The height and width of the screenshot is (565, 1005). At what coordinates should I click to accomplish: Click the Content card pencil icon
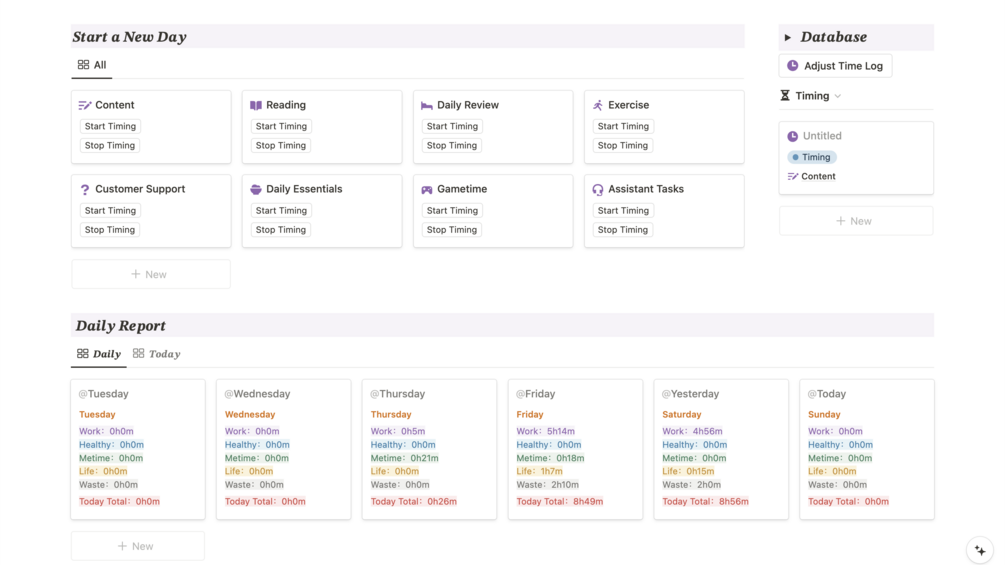85,105
